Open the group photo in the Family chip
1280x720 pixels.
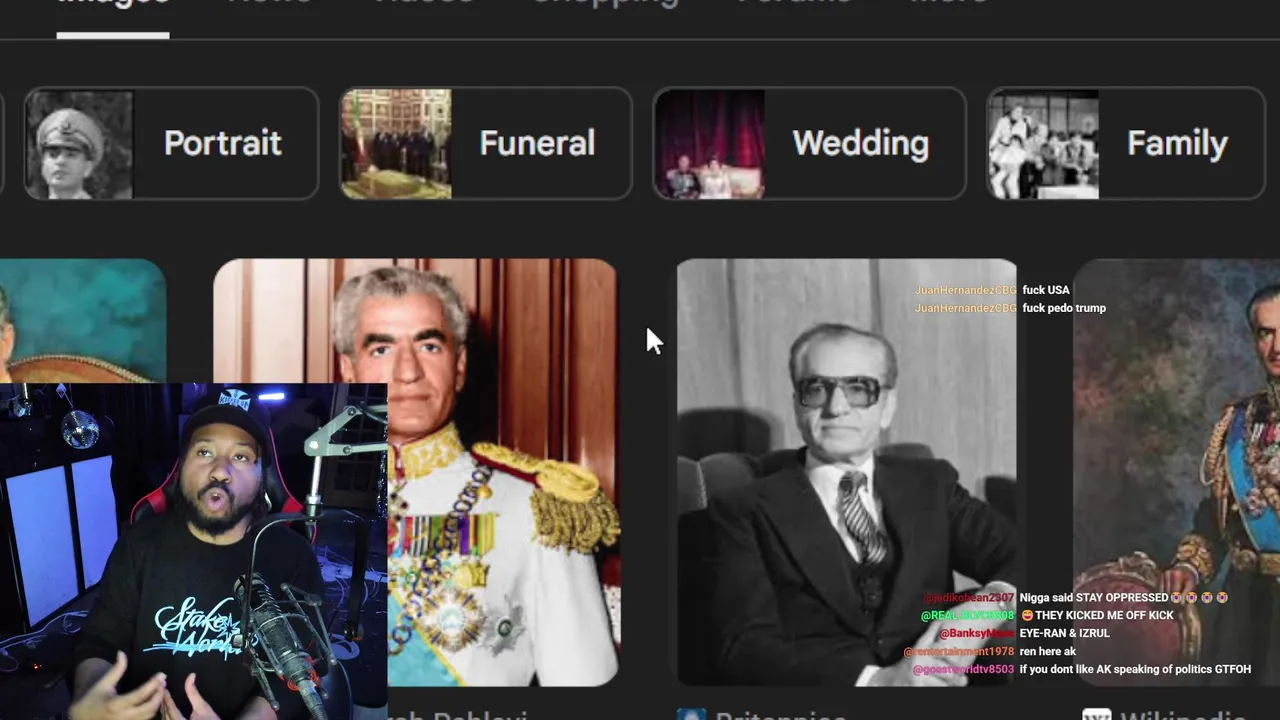1044,144
